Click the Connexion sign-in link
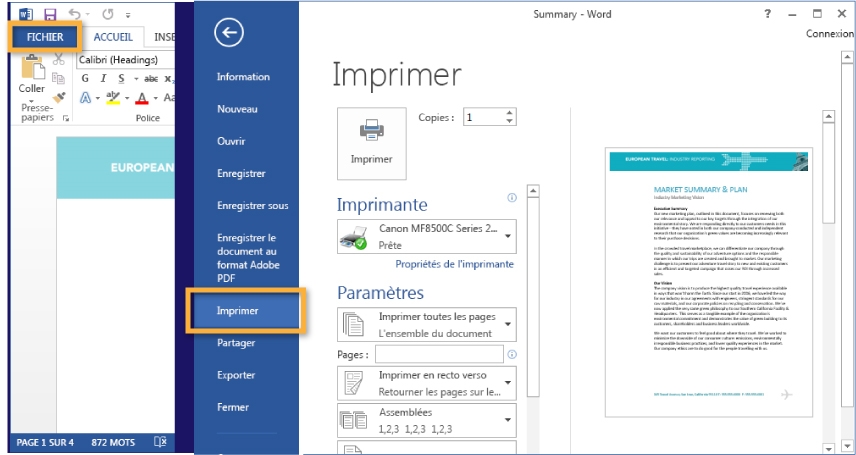 pos(830,34)
